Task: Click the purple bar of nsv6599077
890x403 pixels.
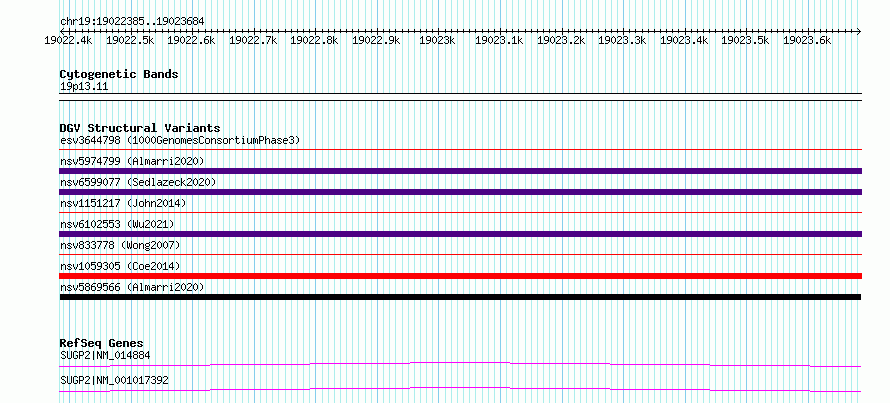Action: click(x=460, y=192)
